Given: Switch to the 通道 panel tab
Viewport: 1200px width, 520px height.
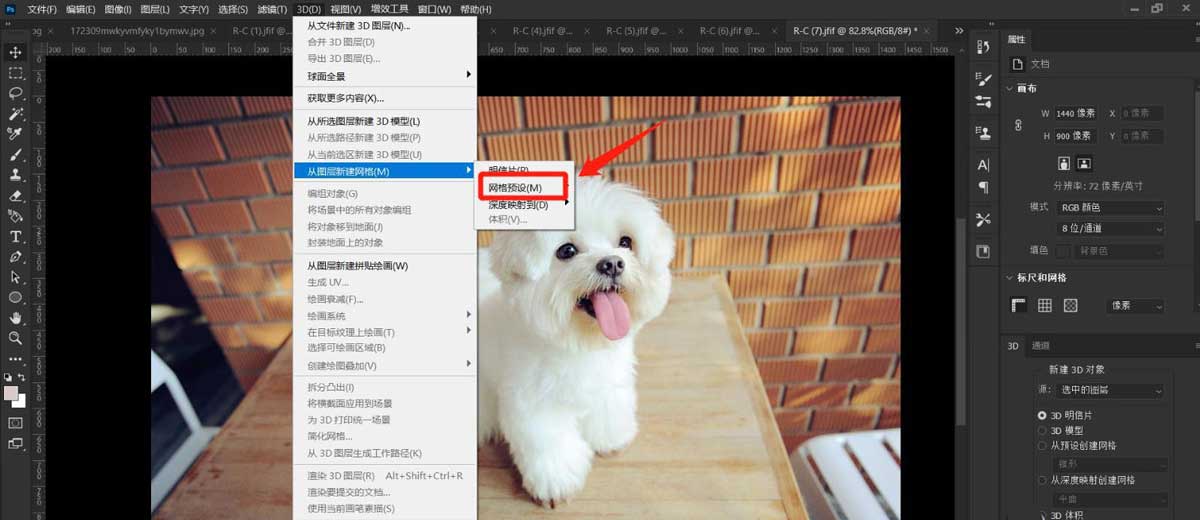Looking at the screenshot, I should (1042, 345).
